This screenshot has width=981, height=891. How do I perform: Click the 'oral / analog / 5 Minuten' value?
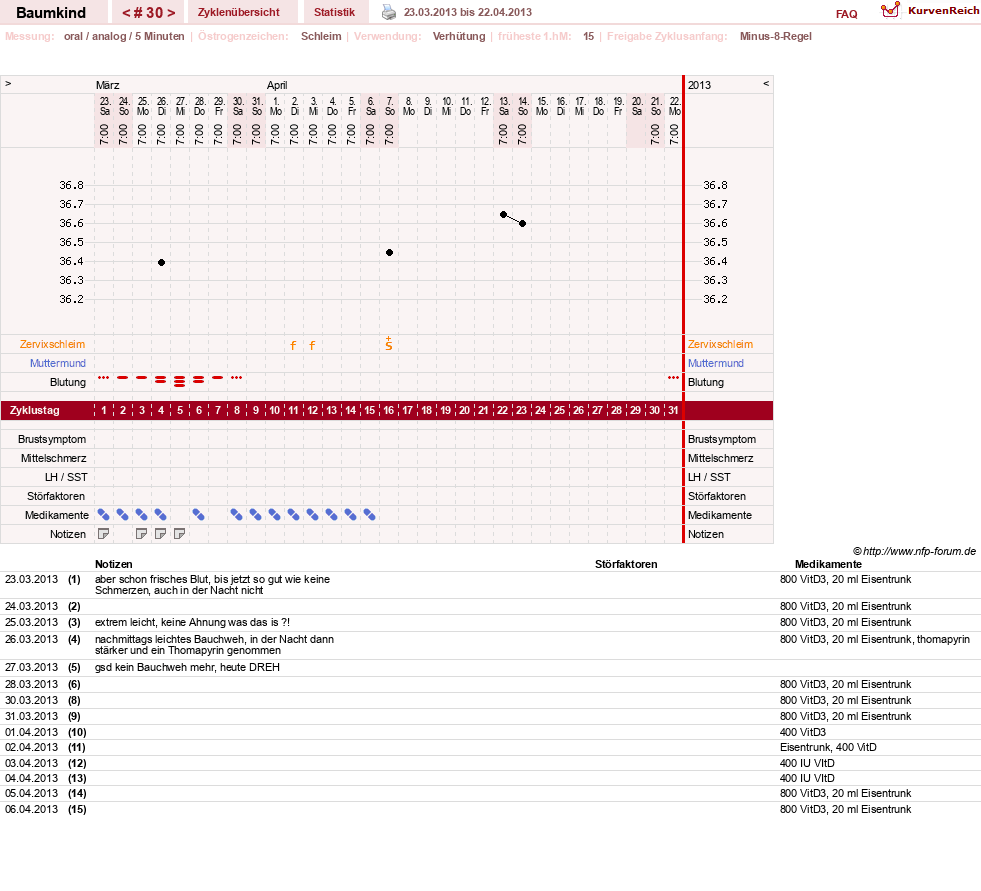coord(124,36)
